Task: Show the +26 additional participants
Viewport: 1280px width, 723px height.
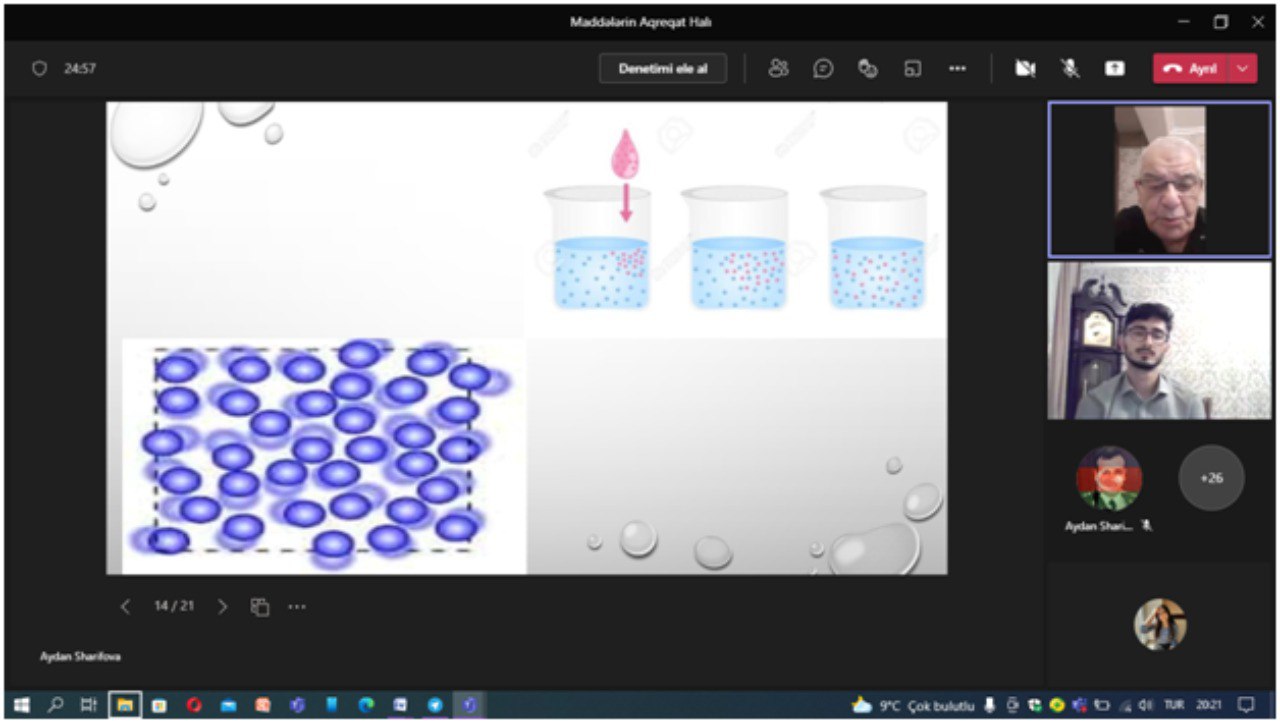Action: click(x=1211, y=478)
